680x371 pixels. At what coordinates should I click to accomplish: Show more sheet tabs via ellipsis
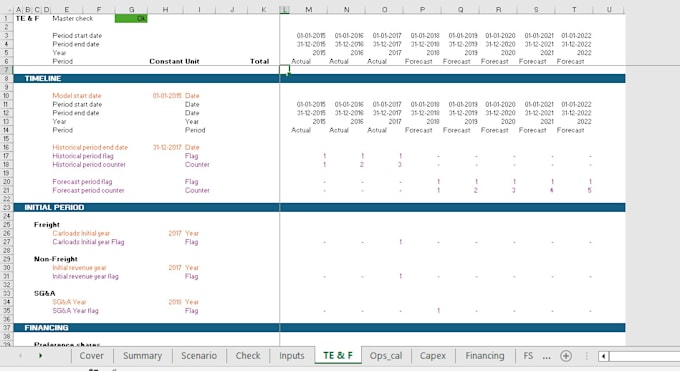tap(546, 357)
